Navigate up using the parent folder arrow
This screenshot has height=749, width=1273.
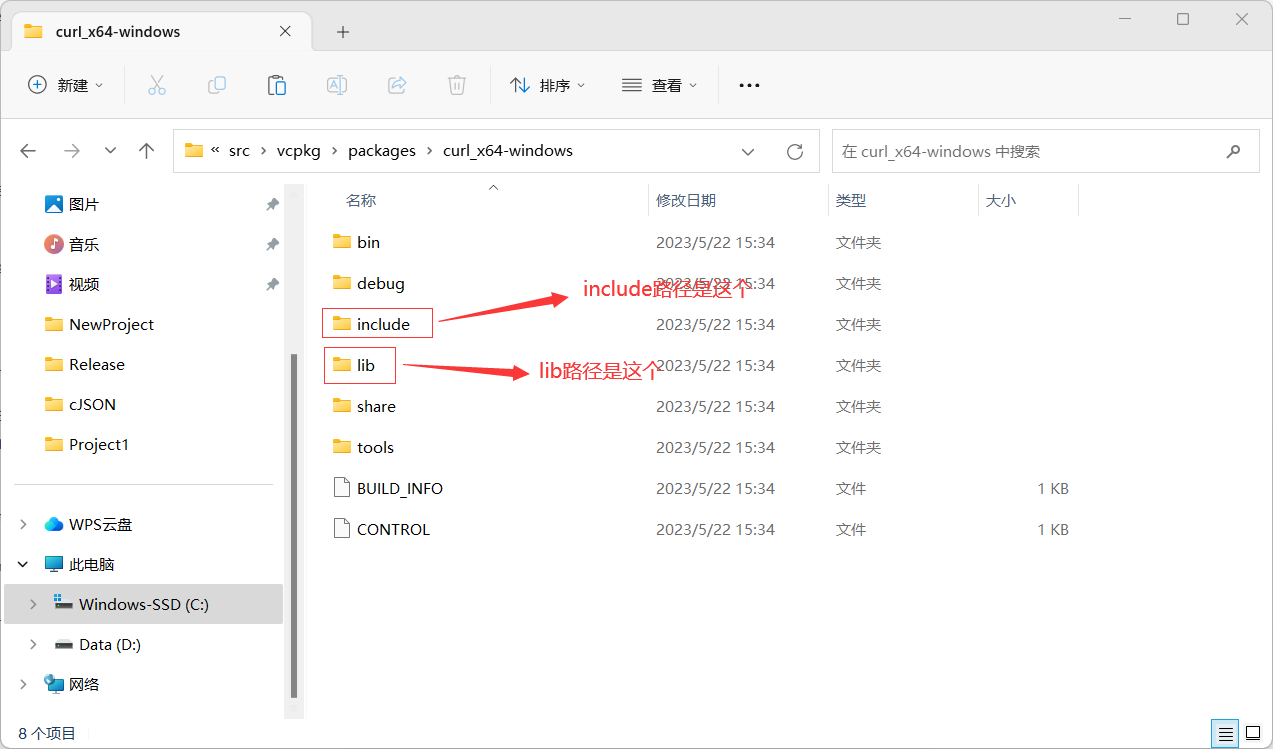click(146, 150)
